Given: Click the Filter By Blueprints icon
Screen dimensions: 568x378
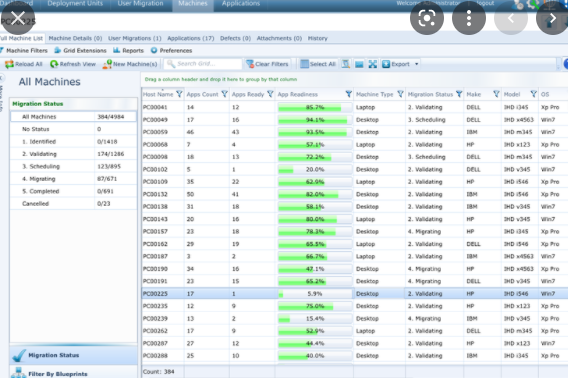Looking at the screenshot, I should 18,373.
